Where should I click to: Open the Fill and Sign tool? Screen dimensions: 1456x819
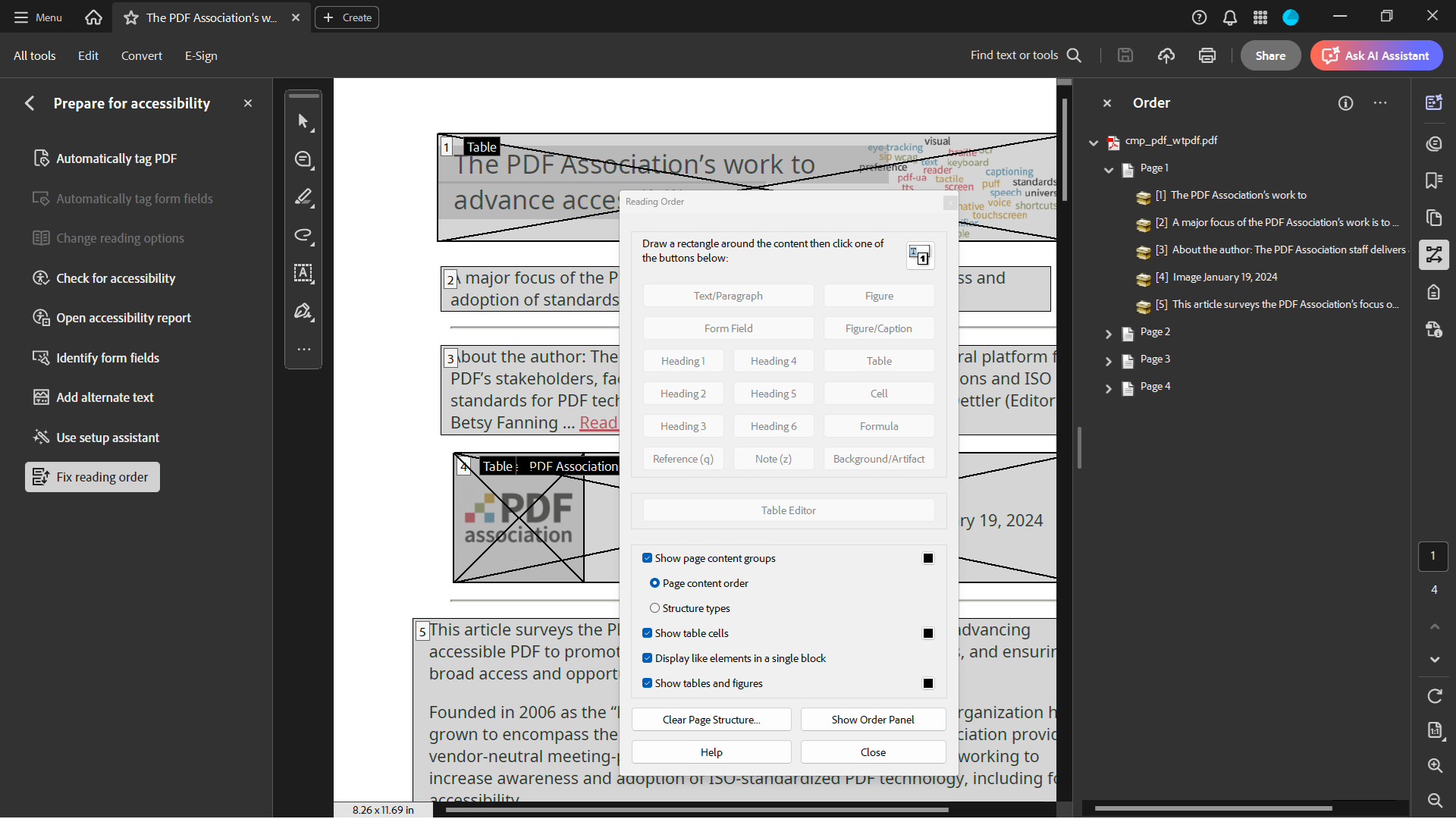[303, 311]
